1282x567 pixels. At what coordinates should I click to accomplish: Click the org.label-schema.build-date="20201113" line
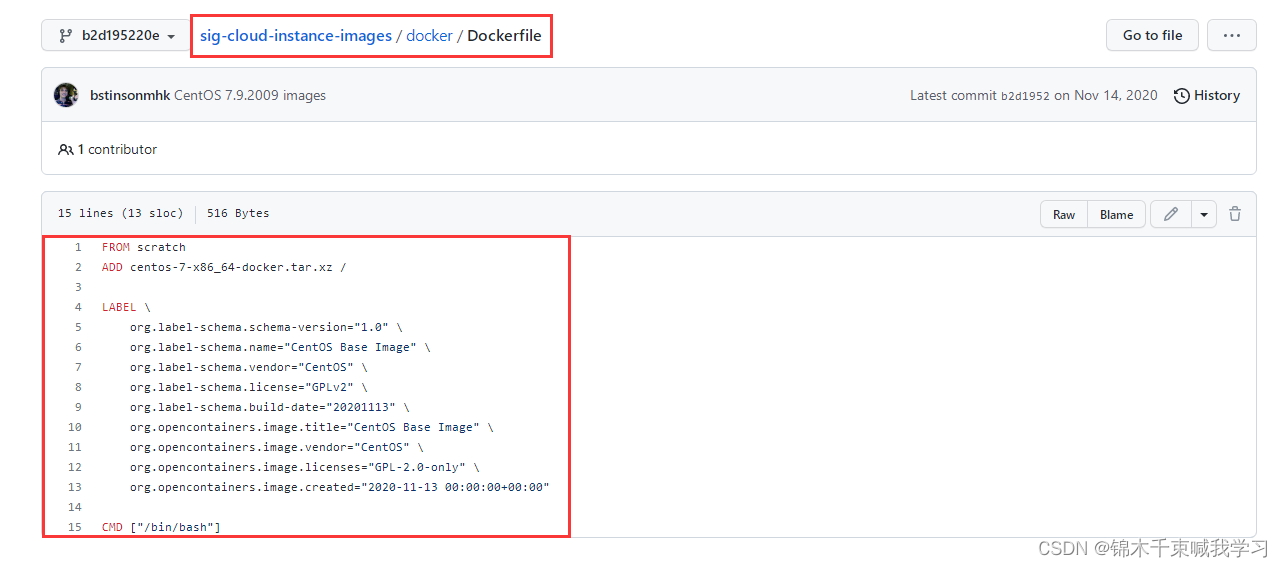pos(270,407)
